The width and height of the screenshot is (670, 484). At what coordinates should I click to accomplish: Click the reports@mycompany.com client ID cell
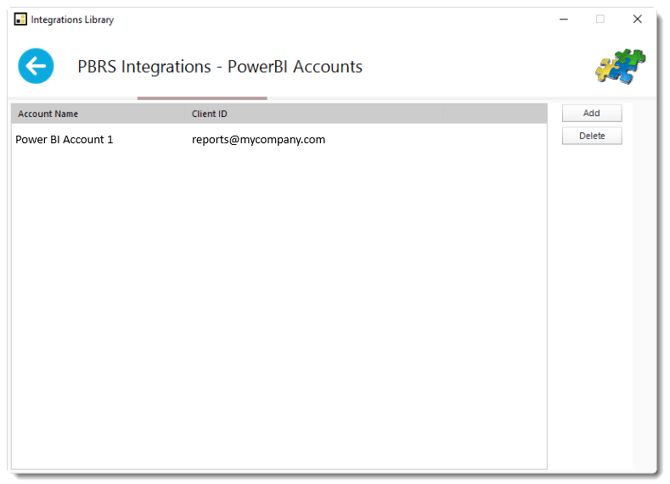258,140
